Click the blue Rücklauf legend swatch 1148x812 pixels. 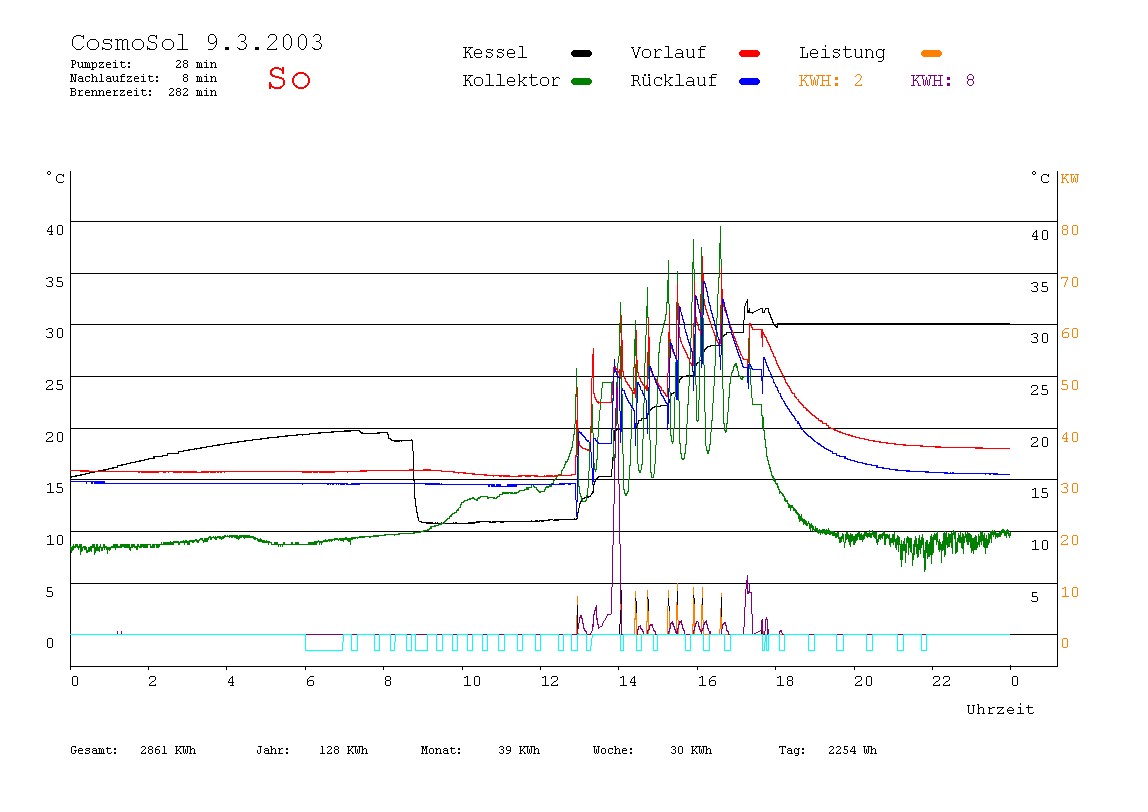750,81
